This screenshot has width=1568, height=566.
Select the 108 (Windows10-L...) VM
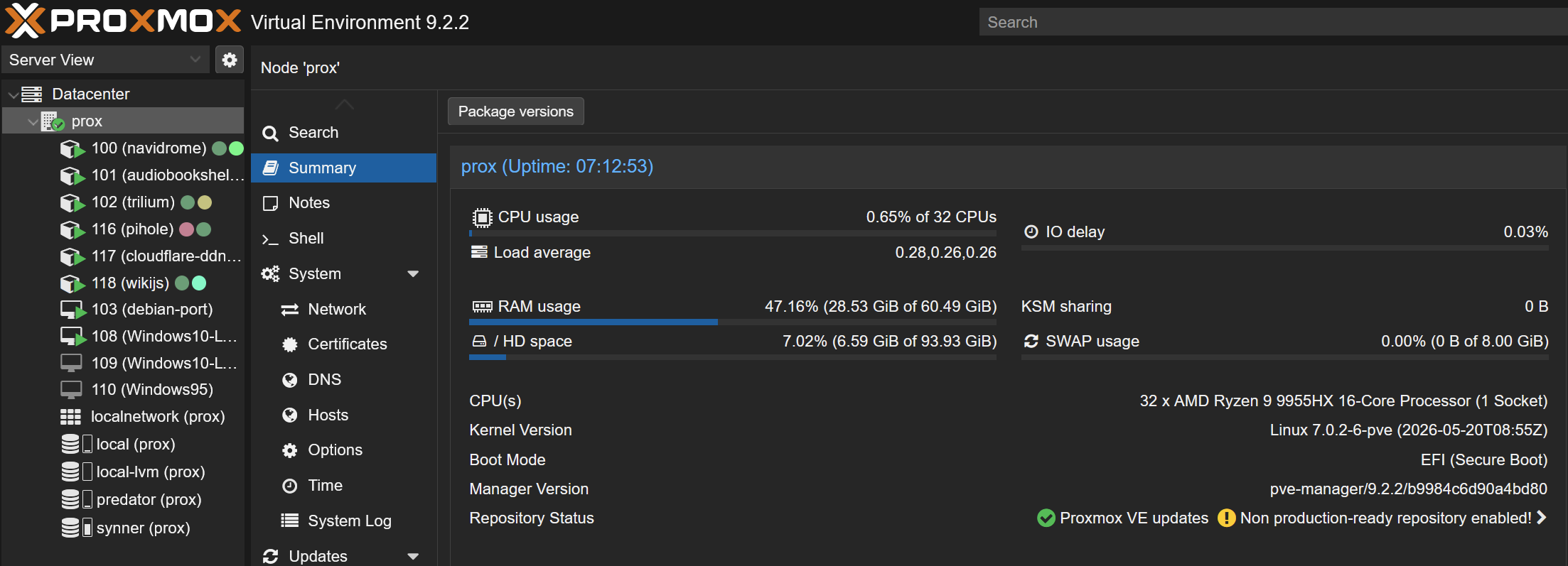[x=124, y=337]
